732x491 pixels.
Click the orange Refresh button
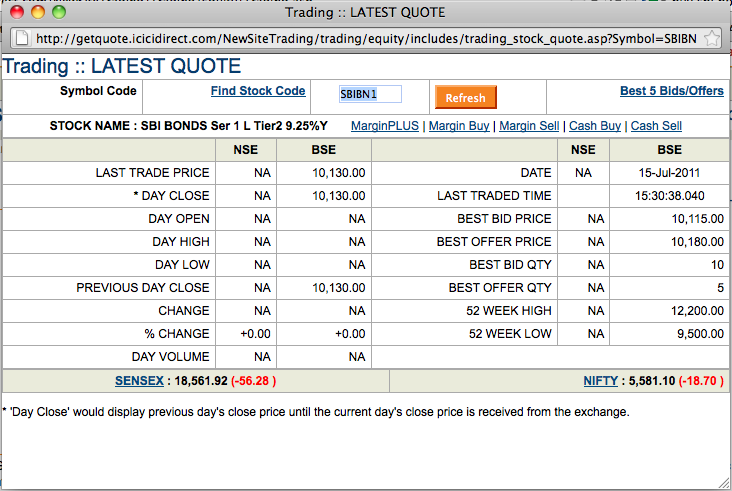[x=465, y=97]
